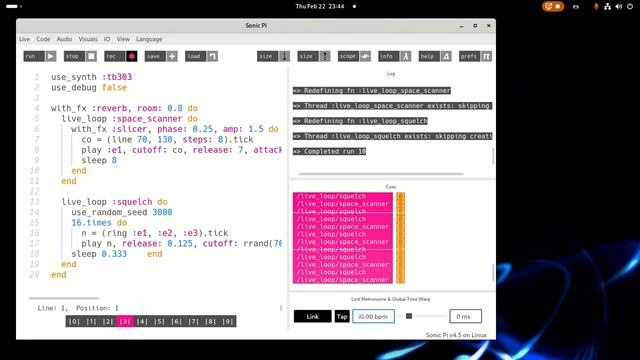Viewport: 640px width, 360px height.
Task: Click the '16.times do' code line
Action: (x=99, y=222)
